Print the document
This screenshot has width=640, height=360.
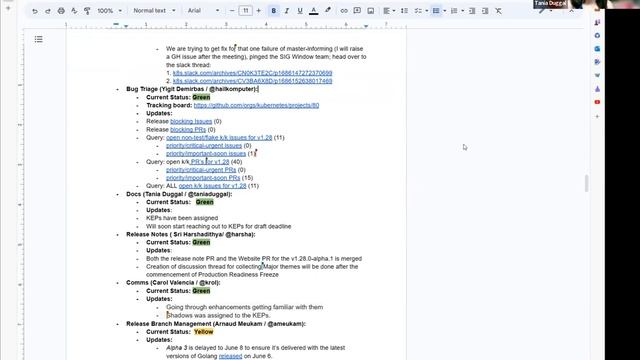pyautogui.click(x=61, y=11)
